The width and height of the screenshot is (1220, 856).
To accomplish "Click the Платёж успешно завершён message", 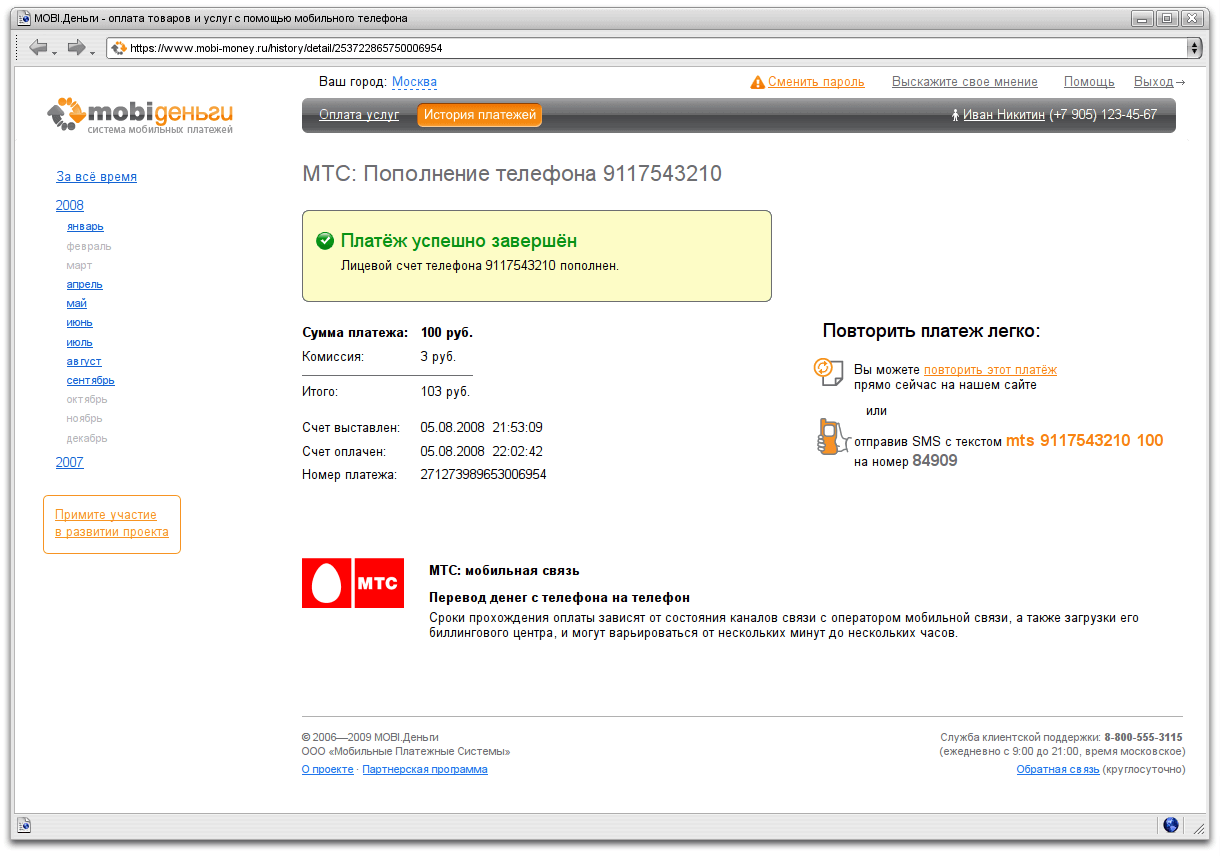I will tap(459, 241).
